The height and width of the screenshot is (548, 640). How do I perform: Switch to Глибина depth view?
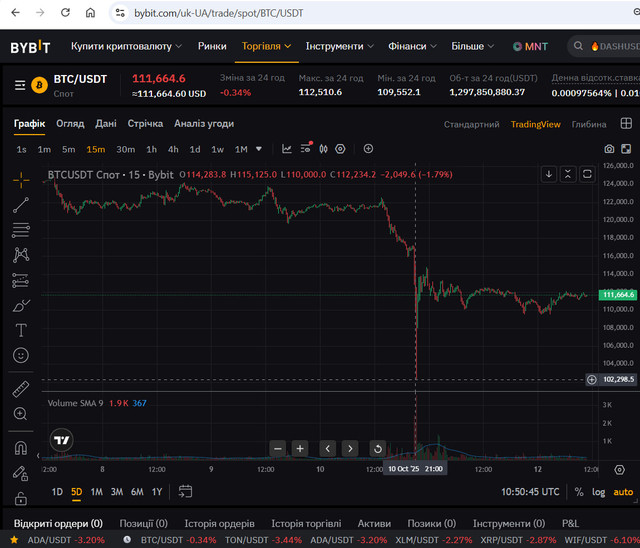coord(589,124)
